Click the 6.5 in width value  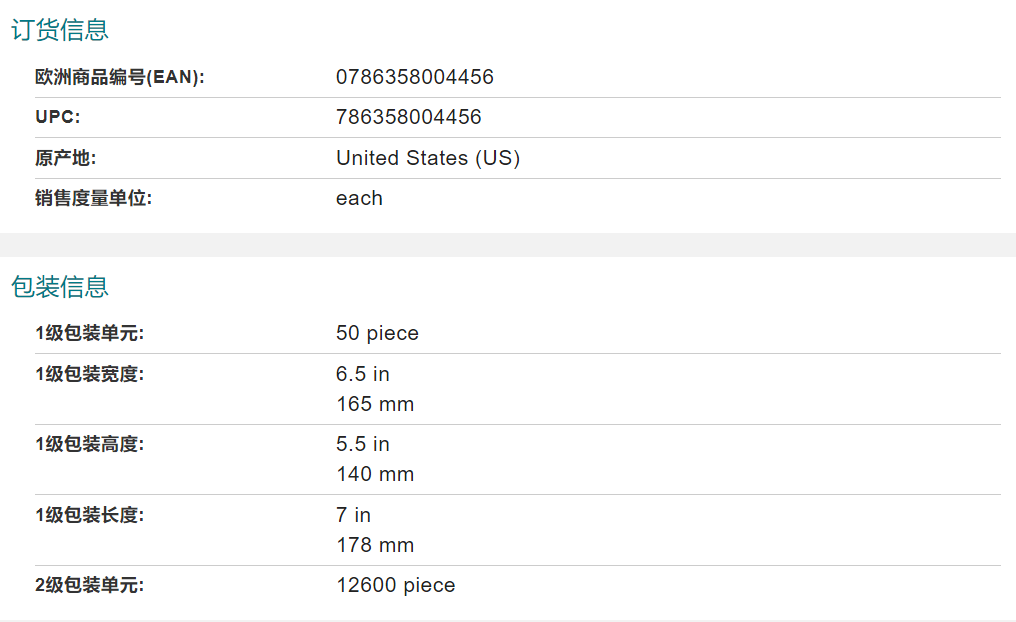pyautogui.click(x=363, y=374)
